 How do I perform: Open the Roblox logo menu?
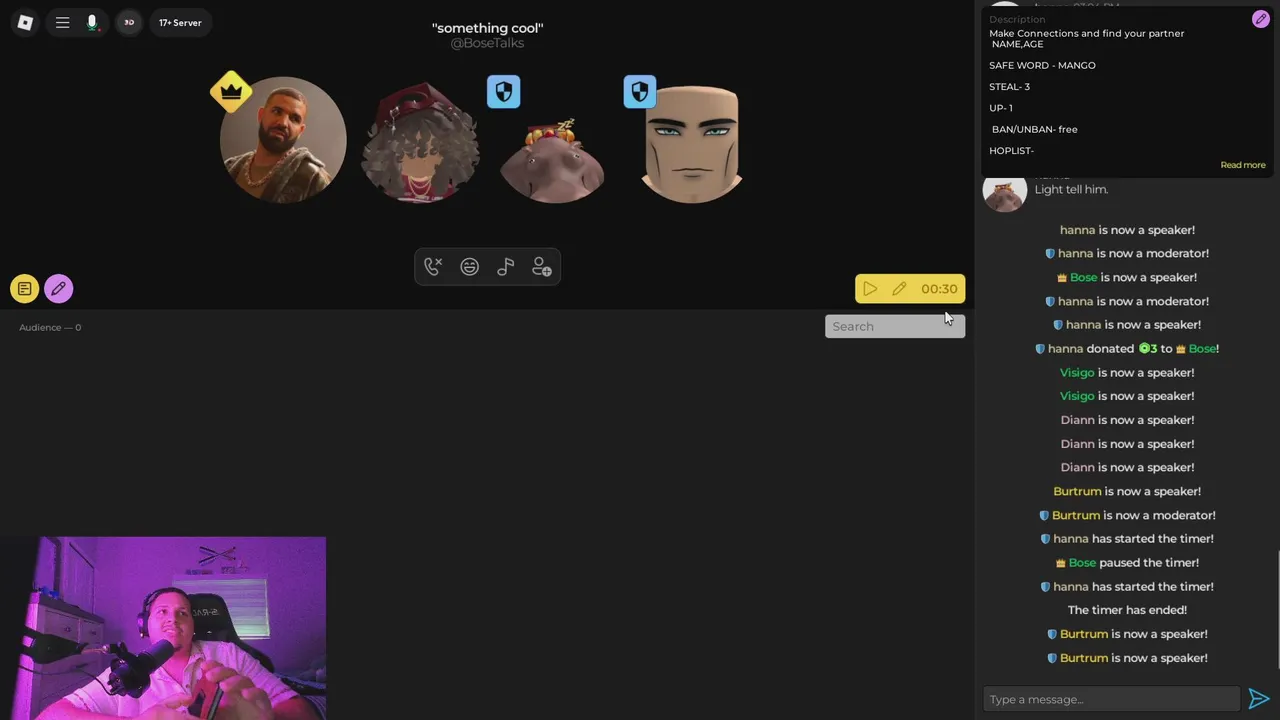[x=25, y=22]
